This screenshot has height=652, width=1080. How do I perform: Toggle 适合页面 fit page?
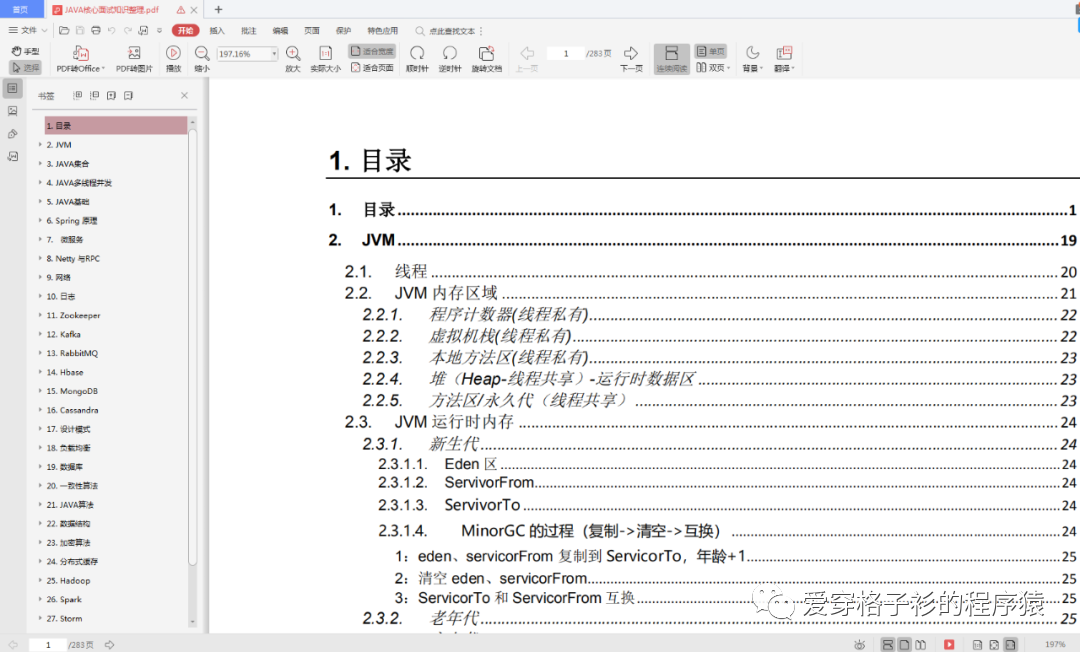pyautogui.click(x=372, y=67)
